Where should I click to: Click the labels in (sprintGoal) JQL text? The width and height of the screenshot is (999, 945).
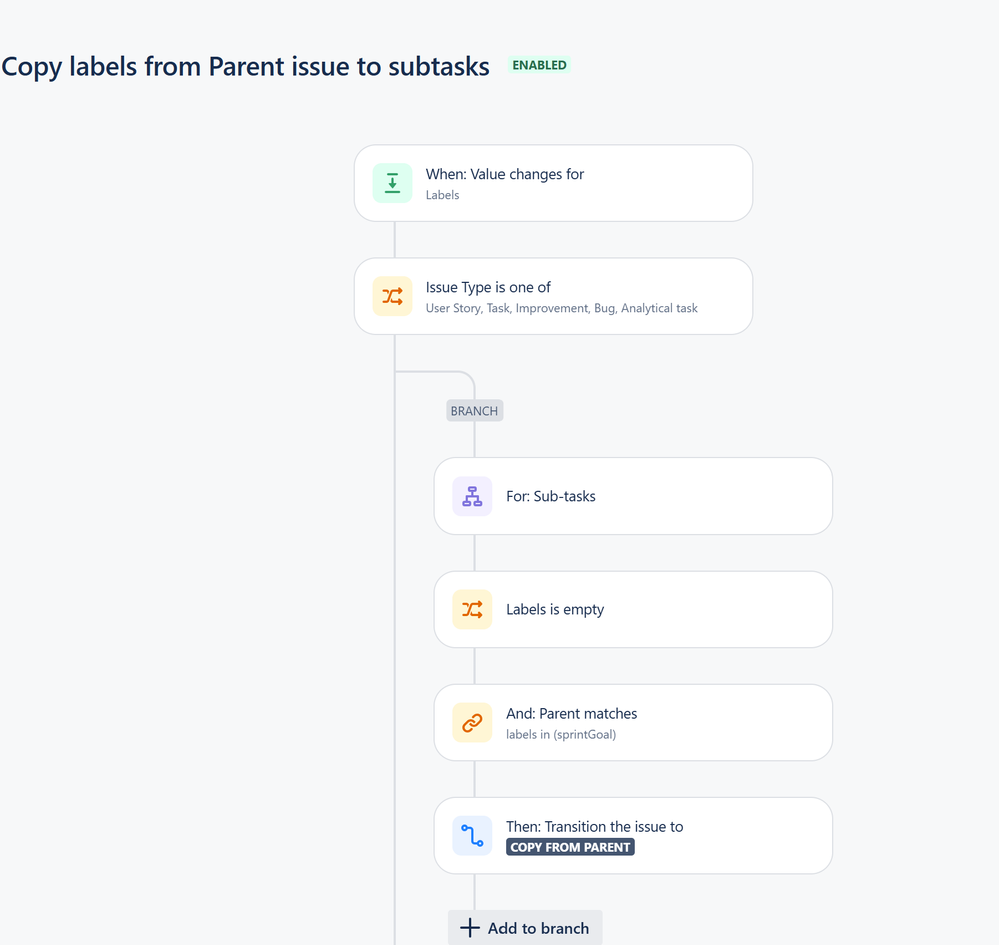click(561, 735)
